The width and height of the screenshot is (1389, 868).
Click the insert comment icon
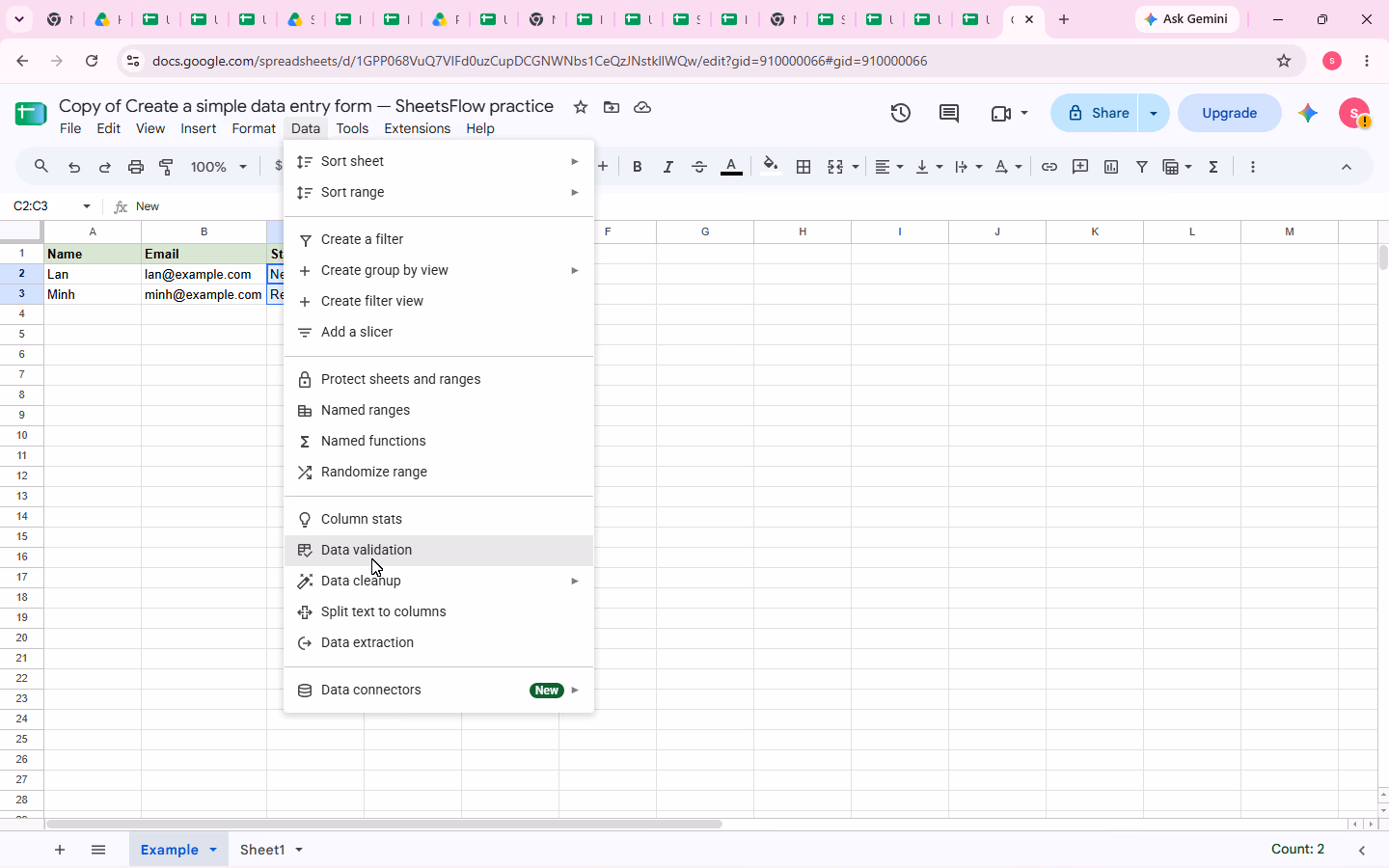[1080, 167]
